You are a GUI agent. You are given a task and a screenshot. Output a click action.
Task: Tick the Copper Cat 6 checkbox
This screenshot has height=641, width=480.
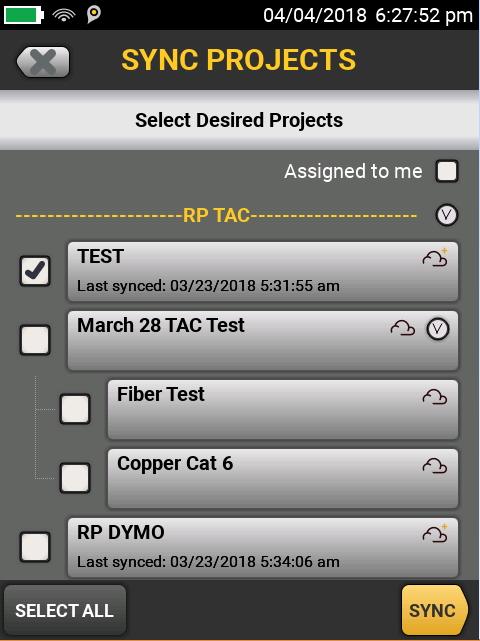click(75, 478)
